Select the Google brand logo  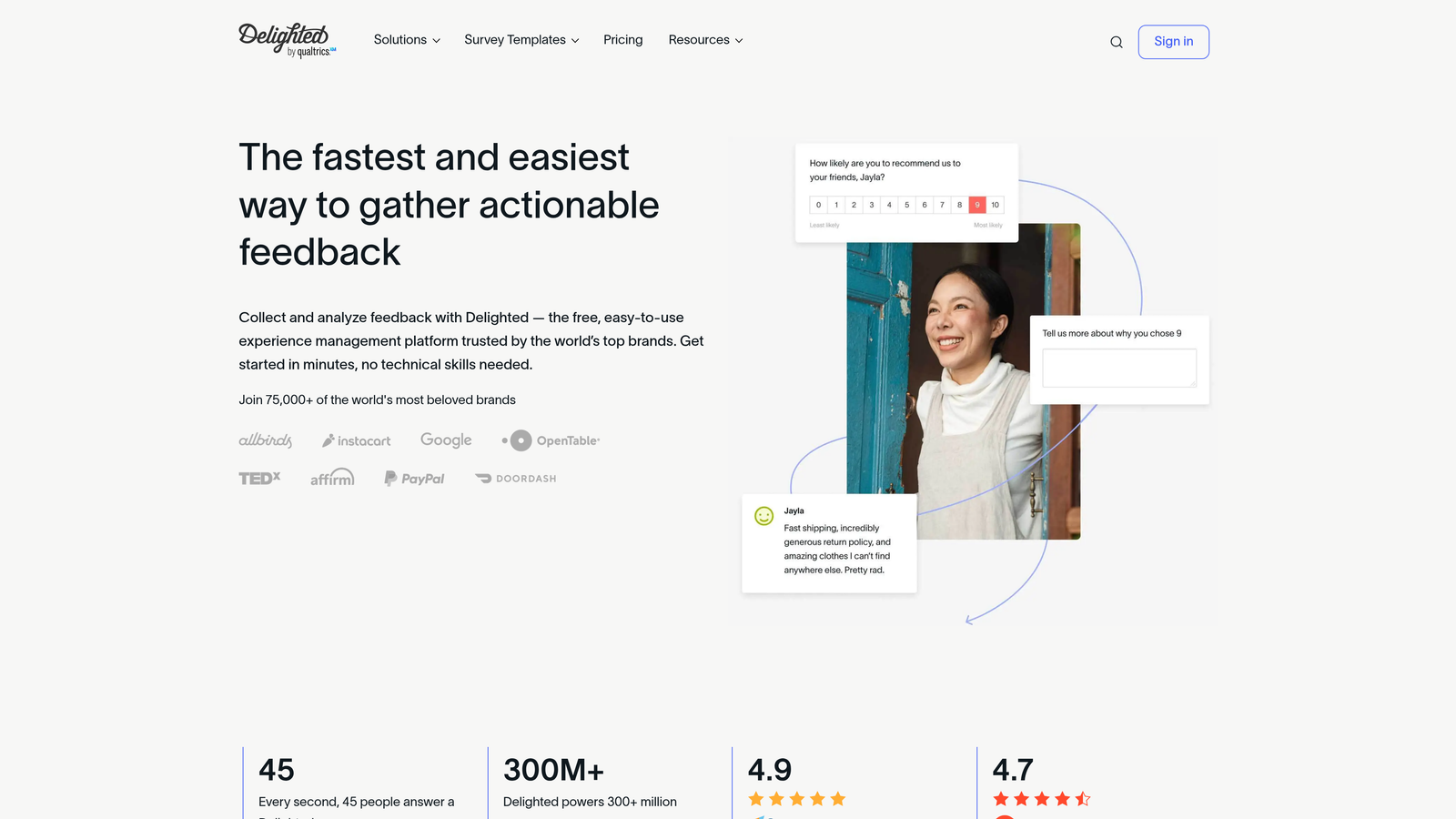tap(445, 440)
